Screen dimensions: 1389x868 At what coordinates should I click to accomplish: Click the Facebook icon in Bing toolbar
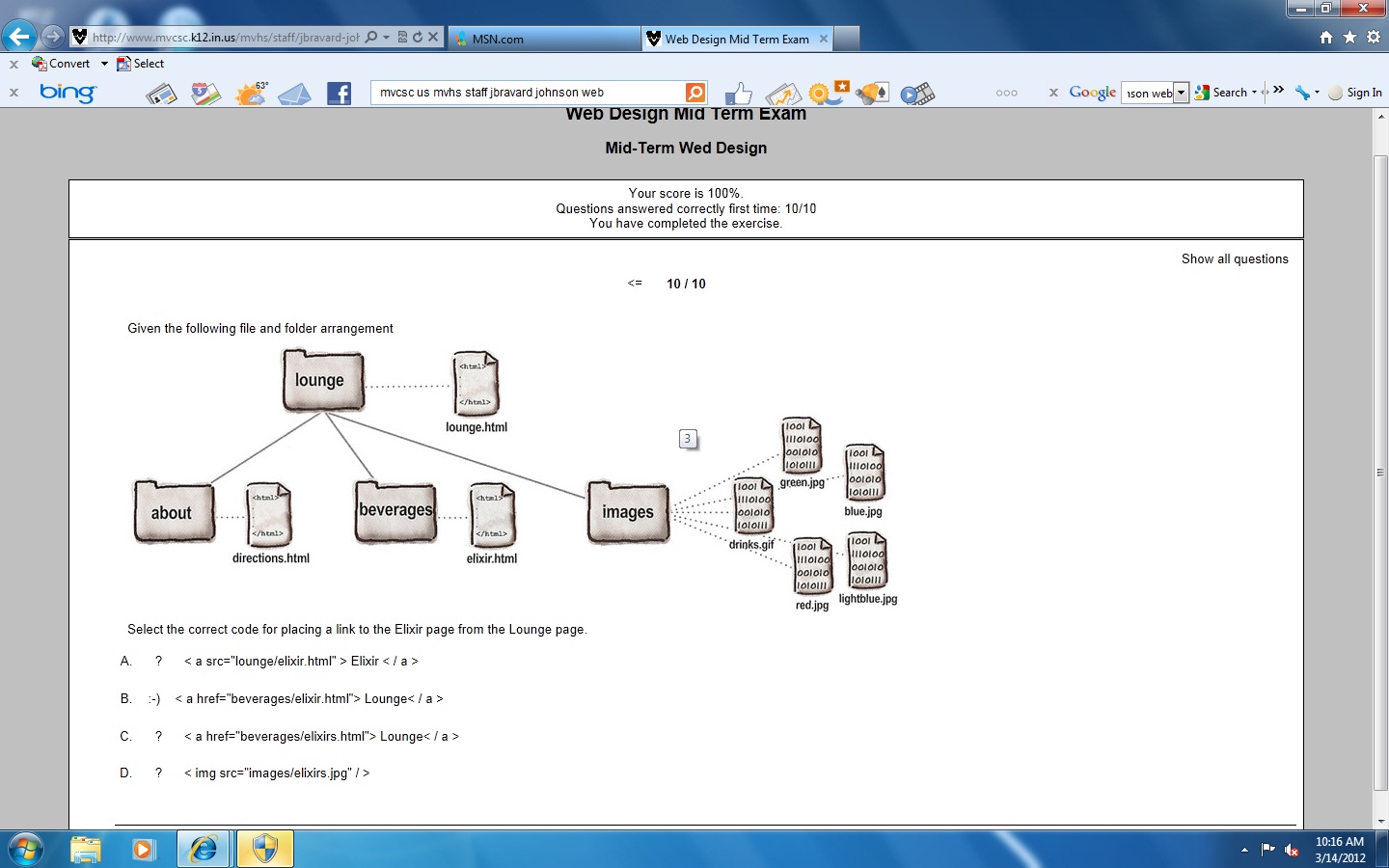[x=339, y=94]
